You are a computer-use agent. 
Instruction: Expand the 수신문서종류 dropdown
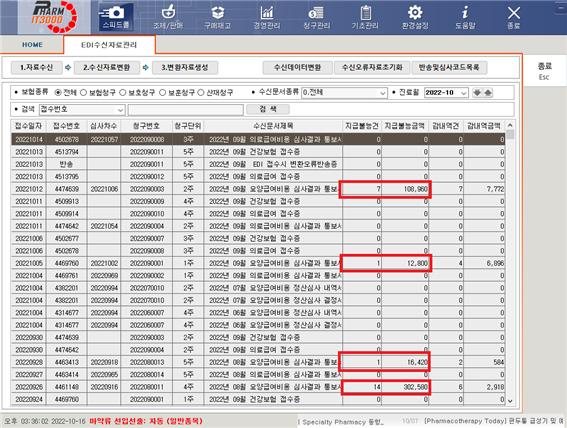383,93
